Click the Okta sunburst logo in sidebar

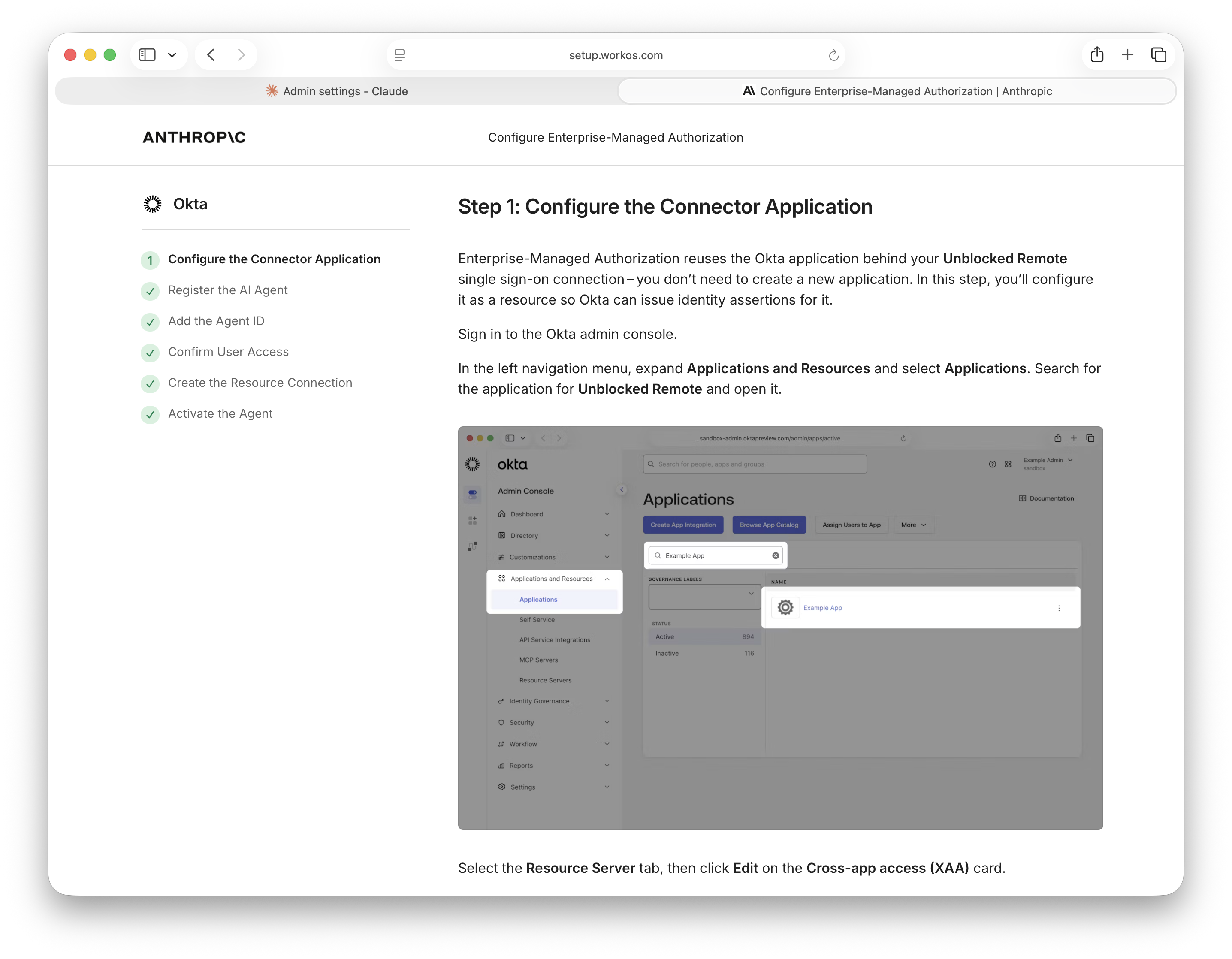(x=152, y=204)
